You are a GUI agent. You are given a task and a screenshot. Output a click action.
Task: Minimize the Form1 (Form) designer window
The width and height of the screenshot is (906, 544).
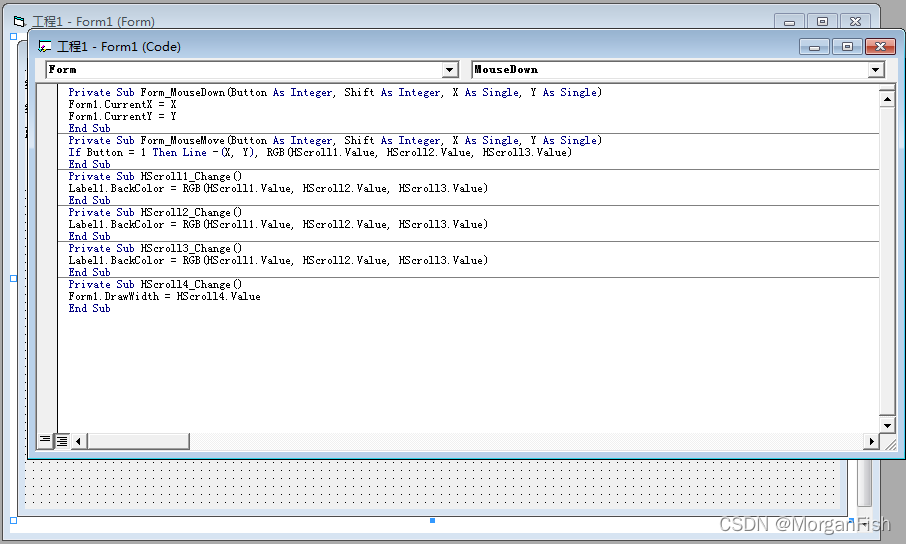pyautogui.click(x=789, y=22)
